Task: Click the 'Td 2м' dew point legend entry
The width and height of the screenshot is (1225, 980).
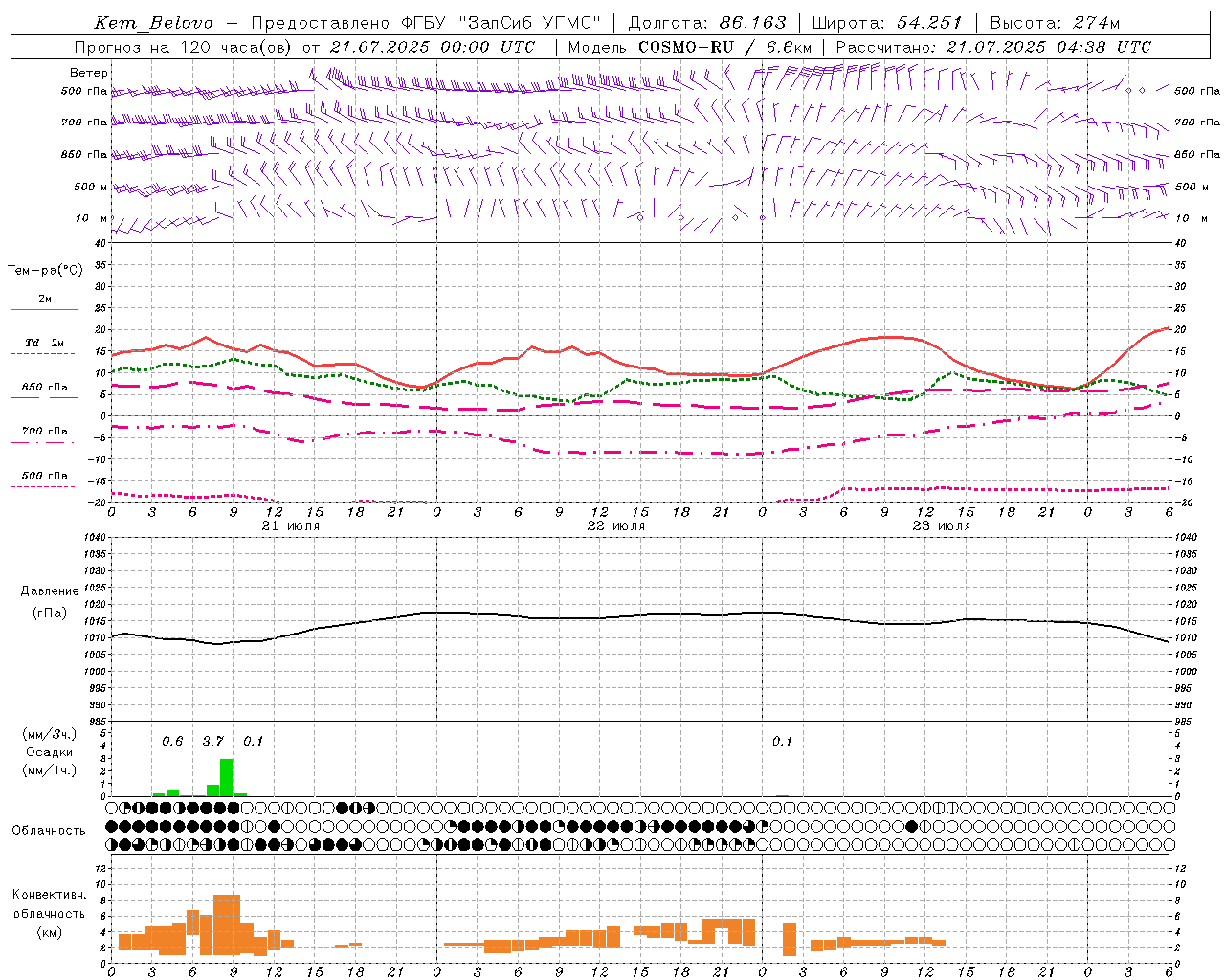Action: point(45,343)
